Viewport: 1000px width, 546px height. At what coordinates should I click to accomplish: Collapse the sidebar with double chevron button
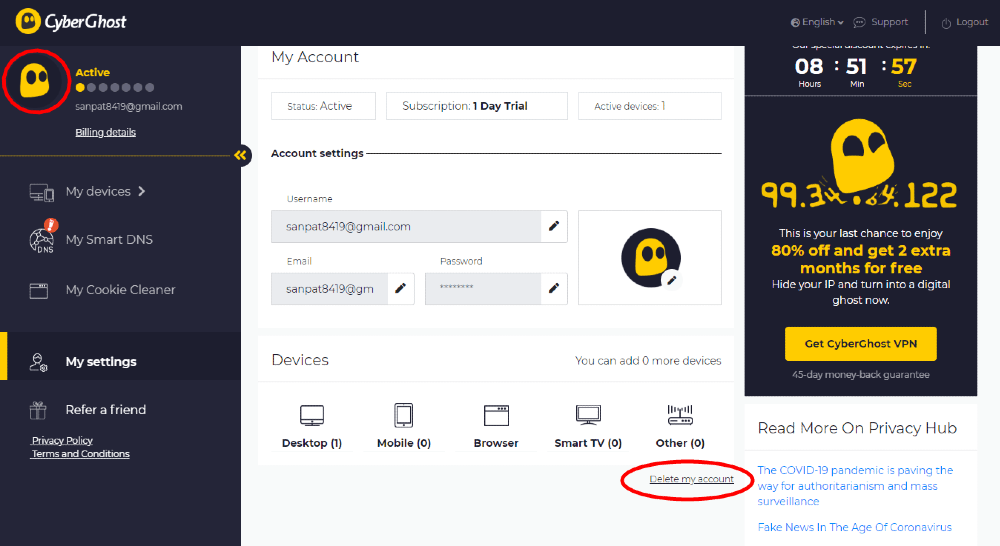[x=240, y=155]
